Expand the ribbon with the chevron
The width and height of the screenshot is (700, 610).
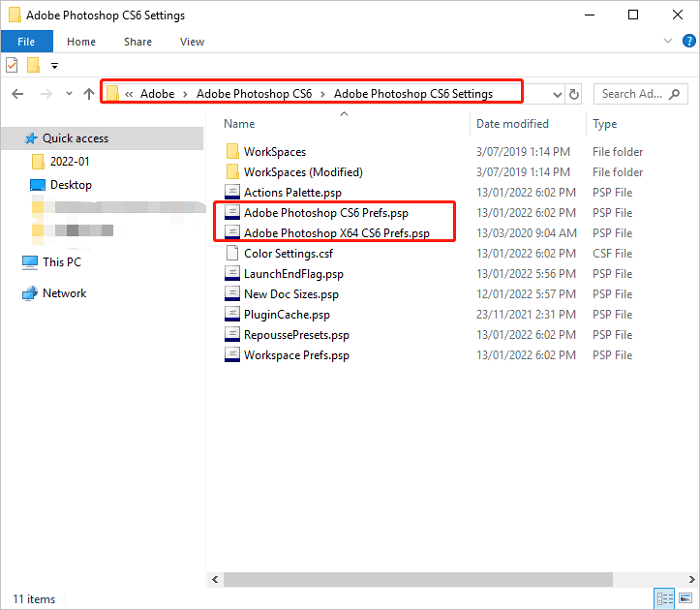tap(669, 42)
